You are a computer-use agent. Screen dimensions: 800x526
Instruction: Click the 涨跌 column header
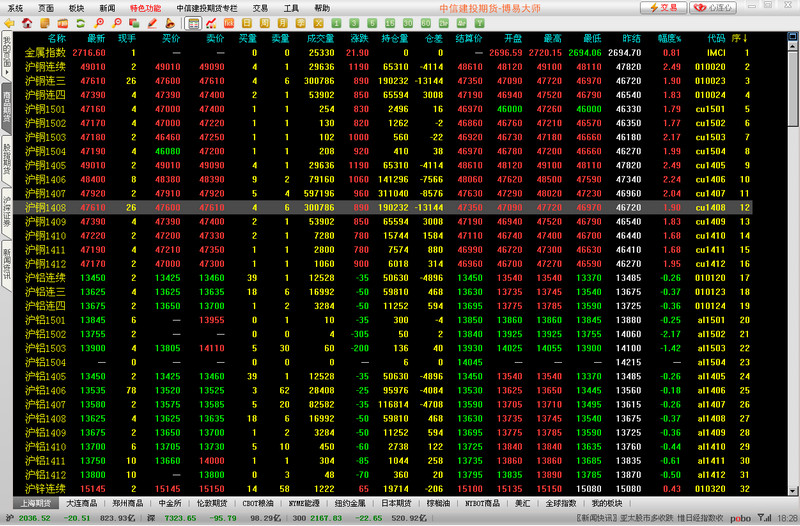coord(357,38)
